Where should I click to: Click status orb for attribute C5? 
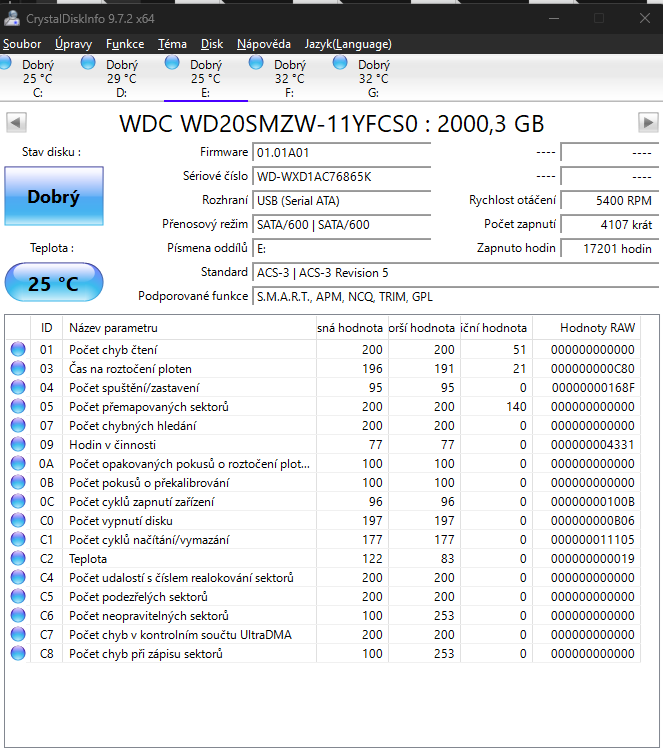[x=18, y=596]
